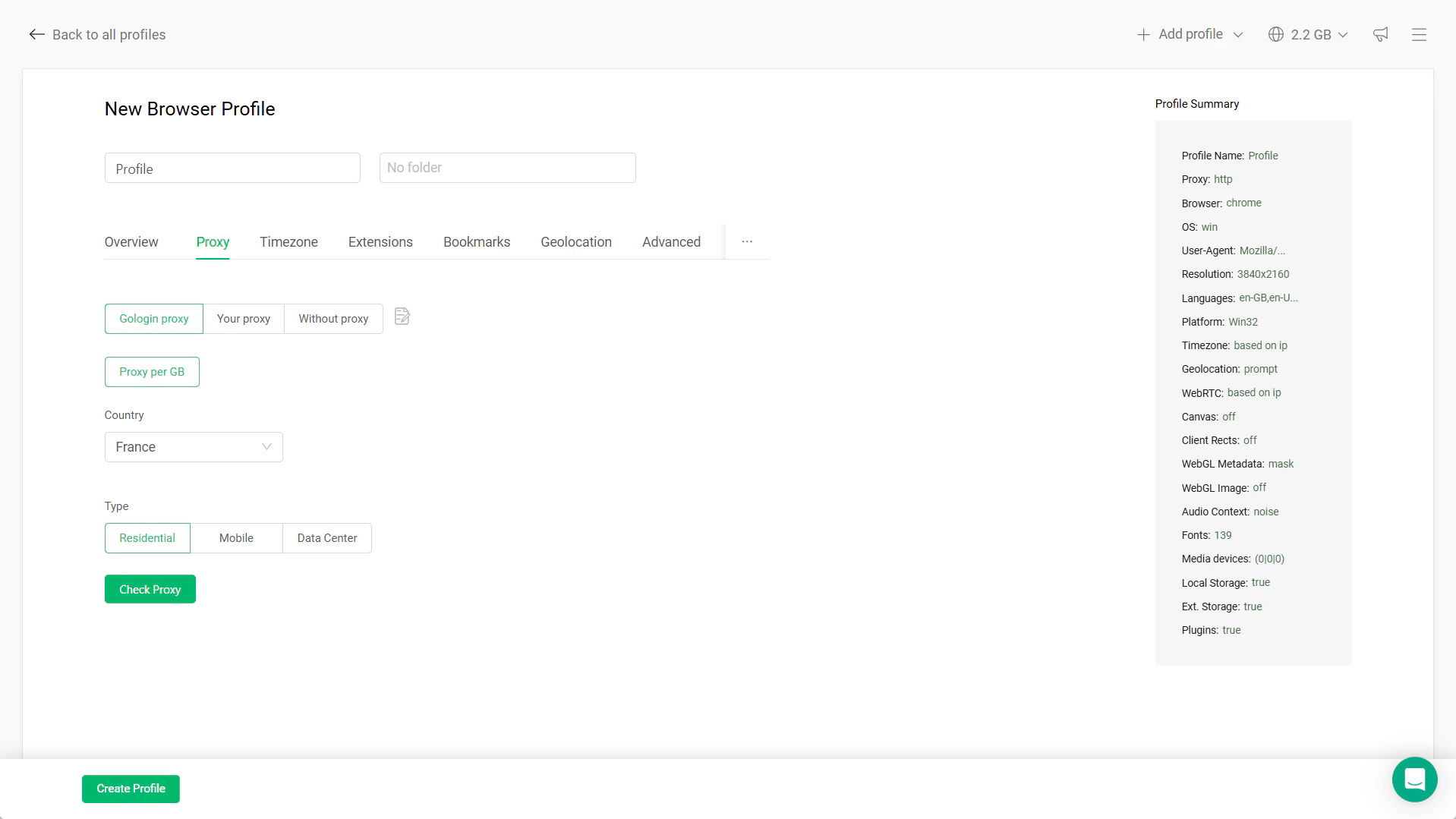Image resolution: width=1456 pixels, height=819 pixels.
Task: Click the back arrow to all profiles
Action: point(36,34)
